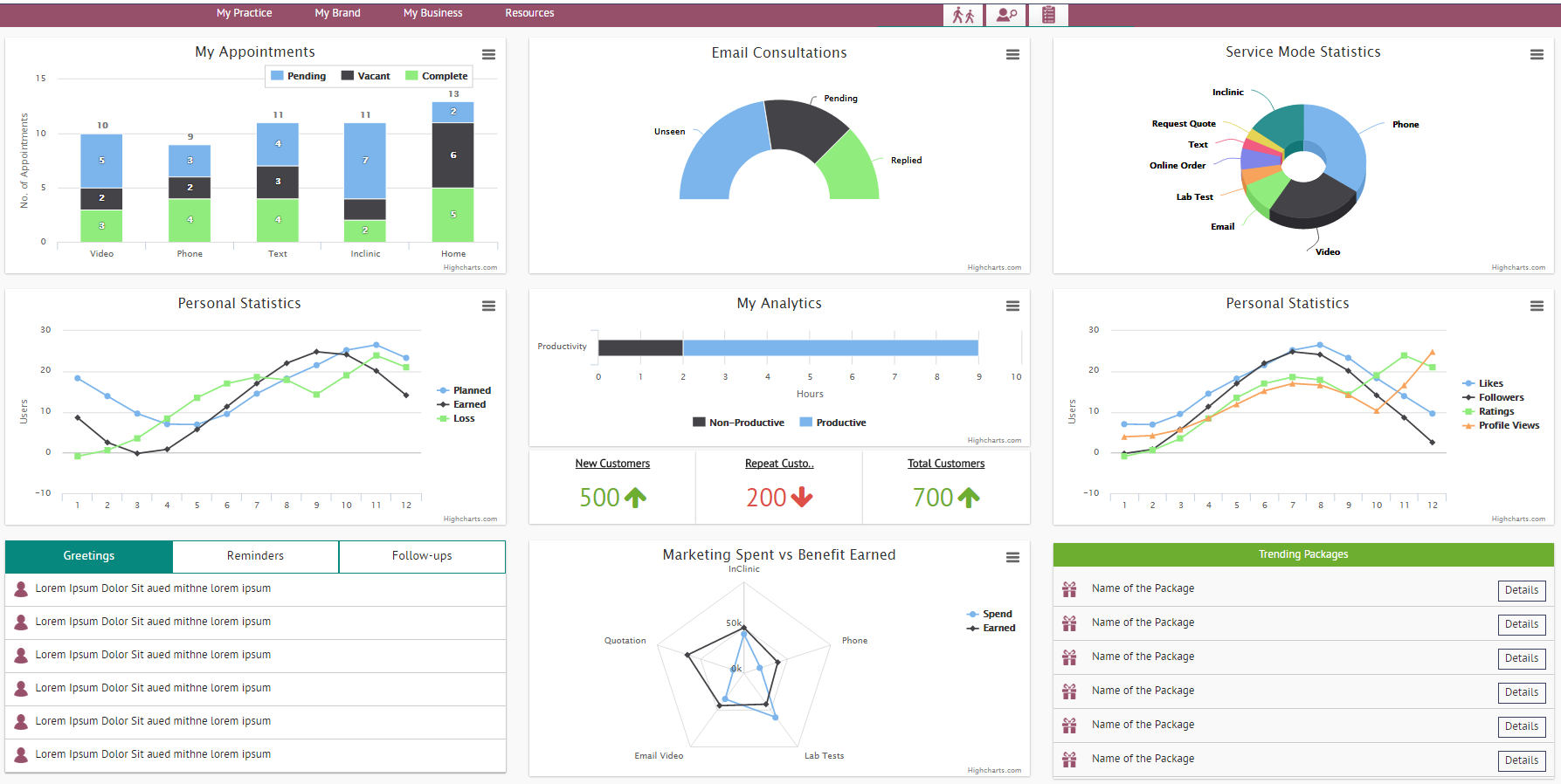The image size is (1561, 784).
Task: Click the red down arrow beside 200
Action: [802, 498]
